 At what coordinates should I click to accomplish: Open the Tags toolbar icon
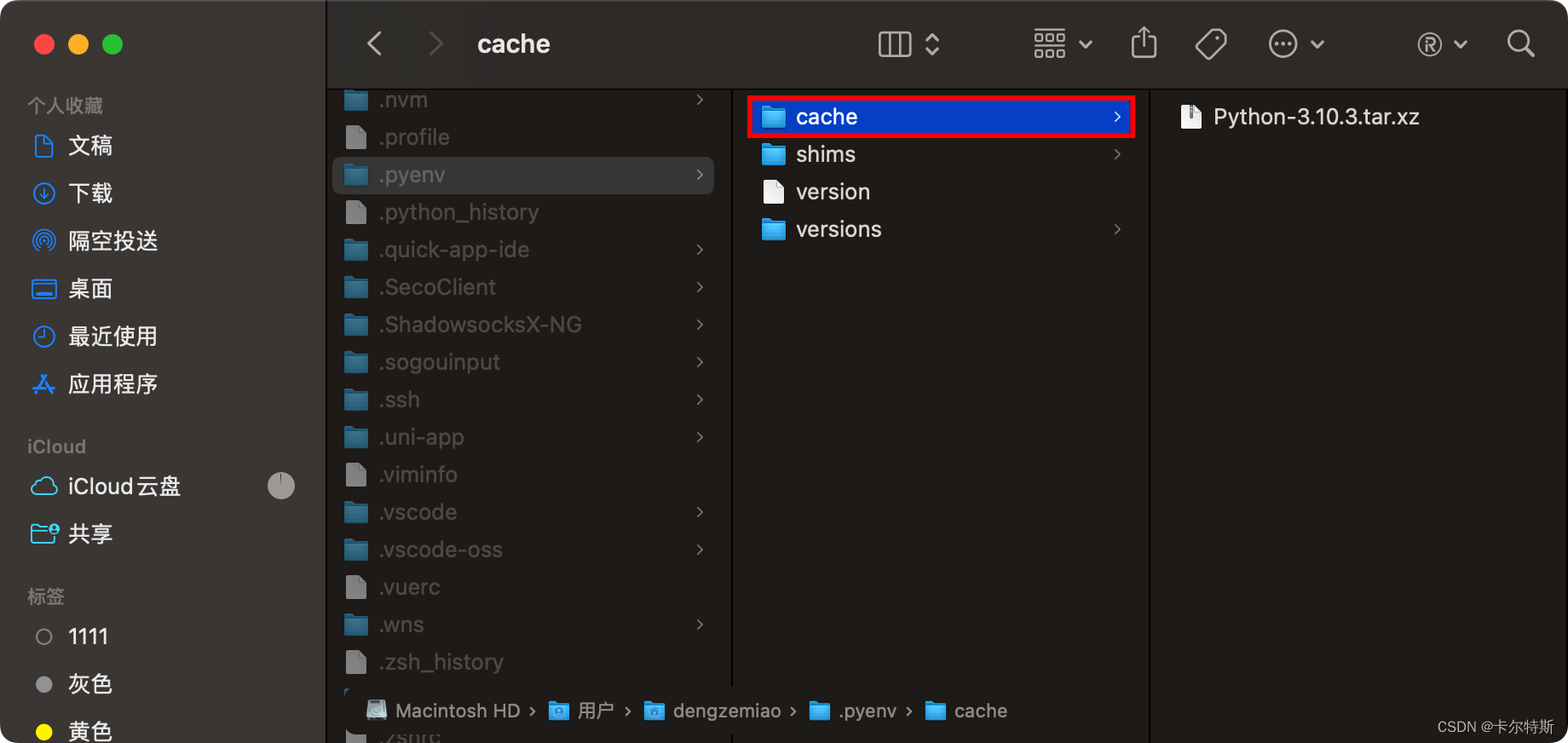[x=1210, y=43]
